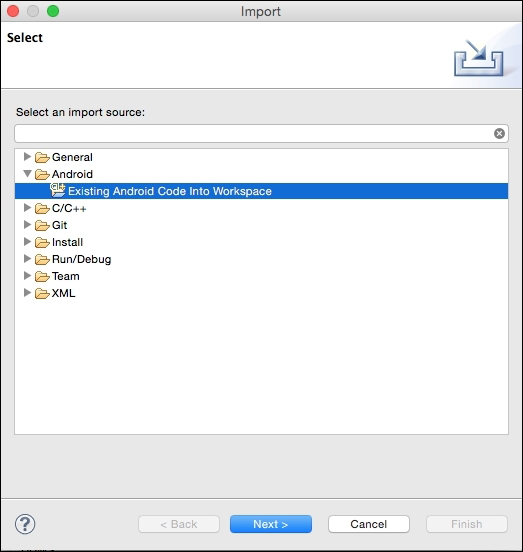The height and width of the screenshot is (552, 523).
Task: Click the Android folder icon
Action: coord(42,174)
